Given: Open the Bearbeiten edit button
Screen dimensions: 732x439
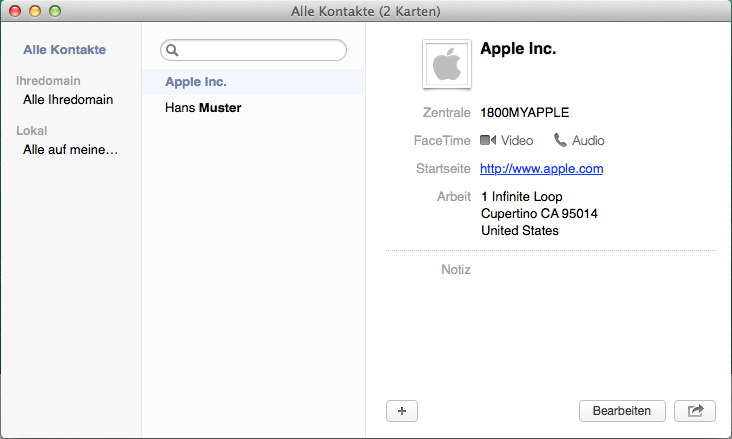Looking at the screenshot, I should tap(622, 411).
